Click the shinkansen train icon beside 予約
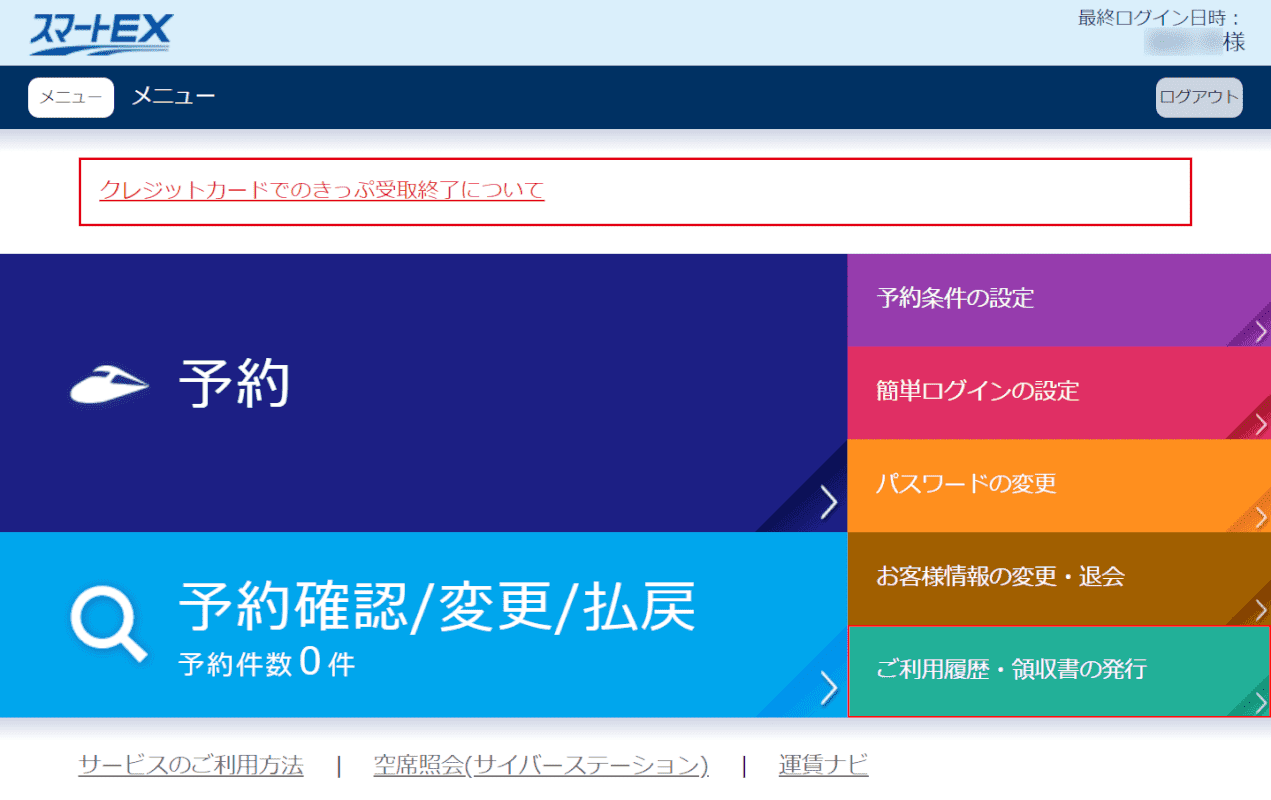This screenshot has height=800, width=1271. coord(110,385)
